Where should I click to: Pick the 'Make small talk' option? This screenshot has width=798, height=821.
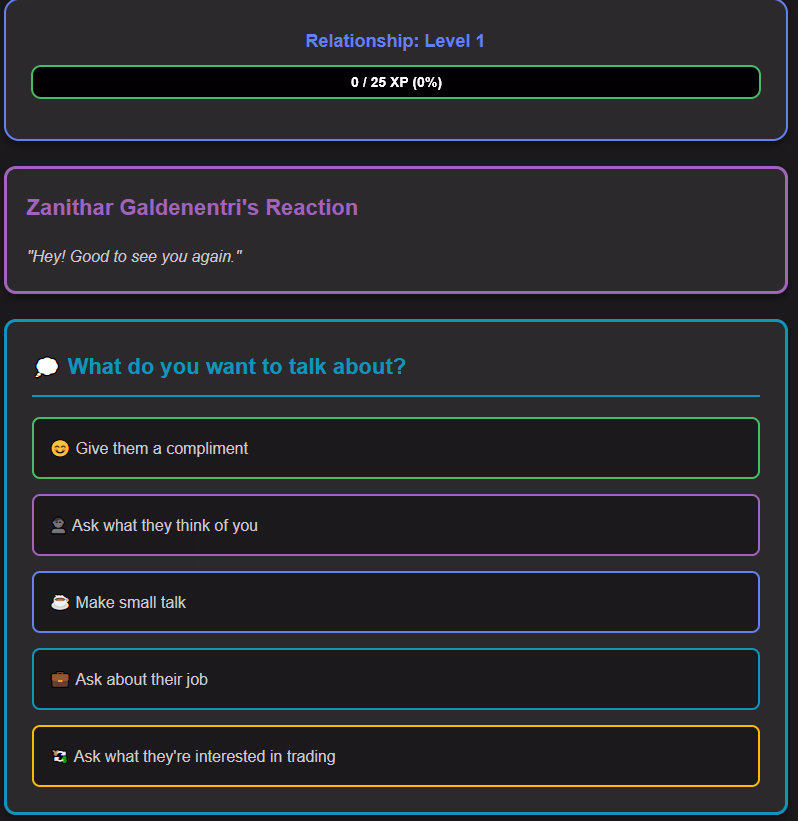tap(395, 602)
